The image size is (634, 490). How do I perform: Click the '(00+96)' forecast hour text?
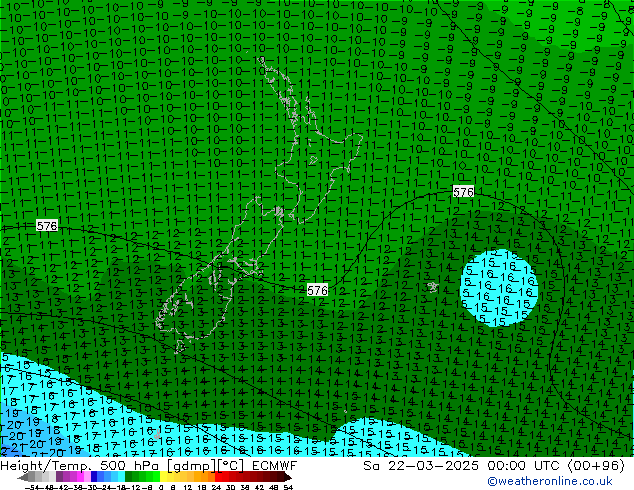[597, 466]
